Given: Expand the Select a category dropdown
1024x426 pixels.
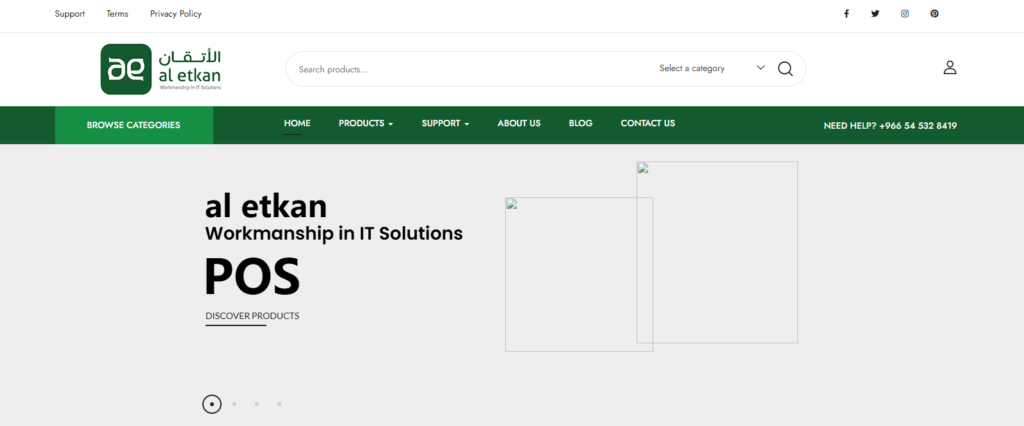Looking at the screenshot, I should 711,69.
